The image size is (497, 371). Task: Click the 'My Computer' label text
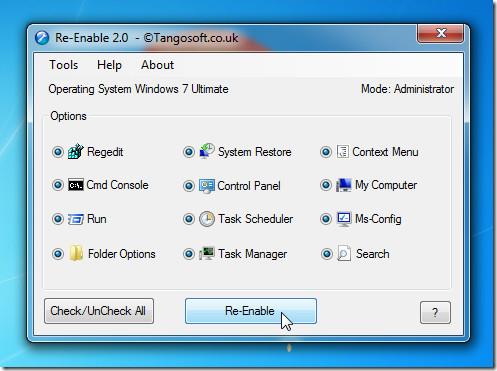tap(386, 185)
